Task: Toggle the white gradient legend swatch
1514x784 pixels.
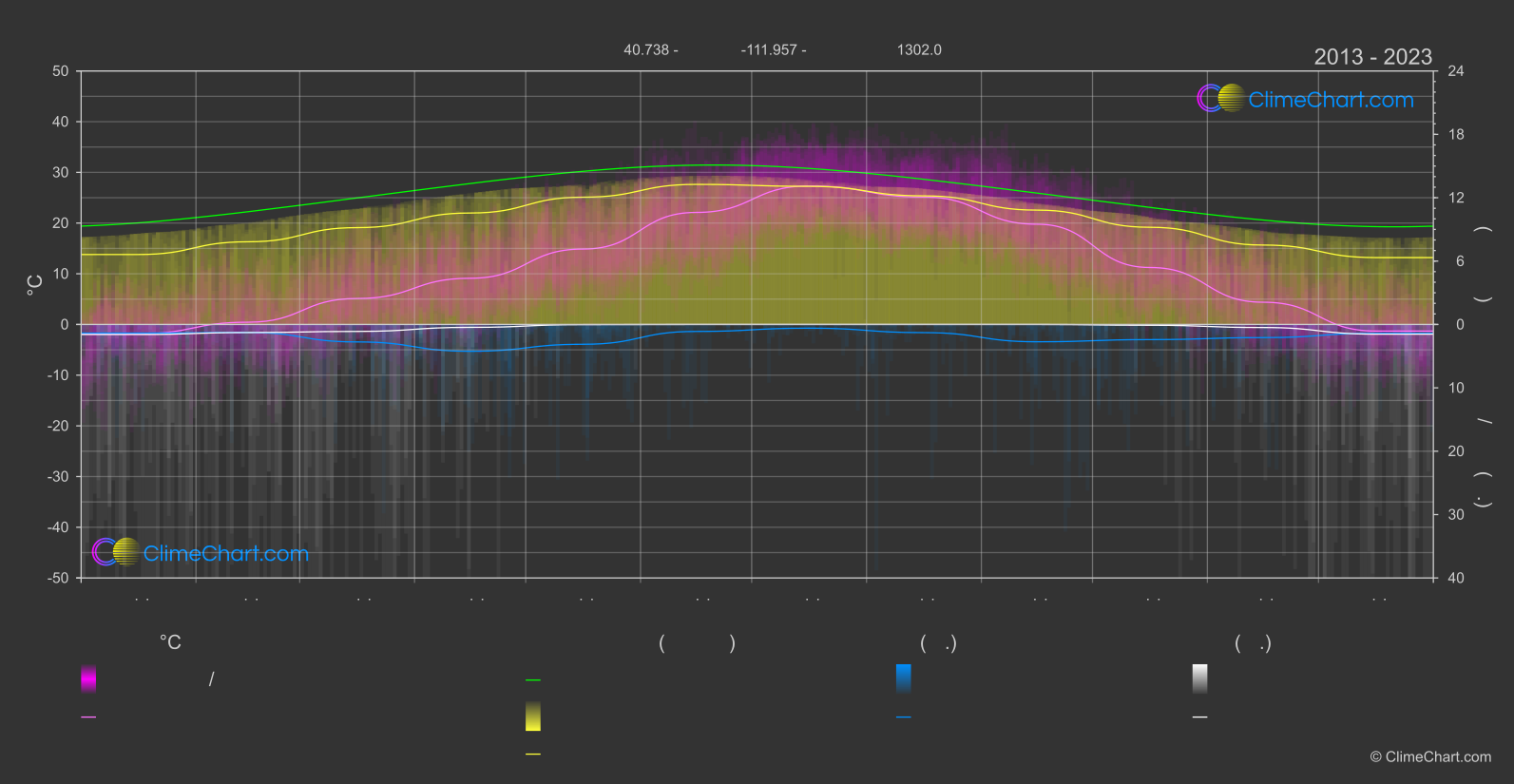Action: pos(1200,679)
